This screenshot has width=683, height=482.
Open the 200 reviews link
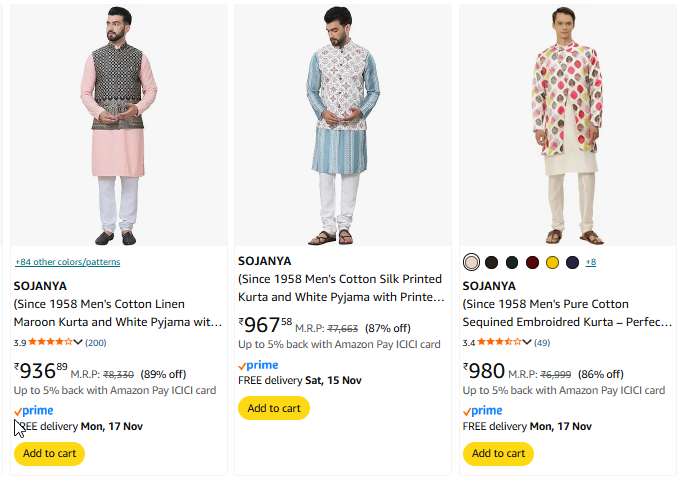click(96, 342)
